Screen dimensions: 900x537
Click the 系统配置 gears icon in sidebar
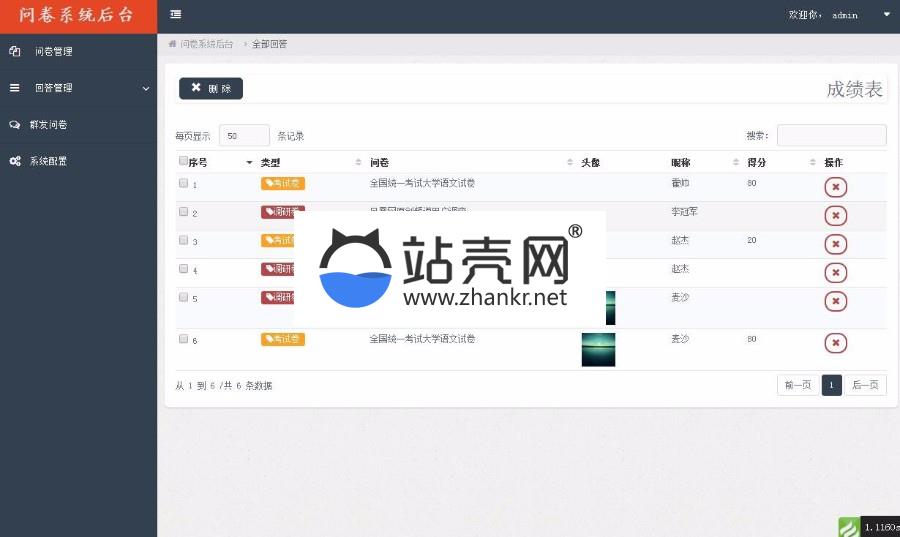pyautogui.click(x=15, y=161)
